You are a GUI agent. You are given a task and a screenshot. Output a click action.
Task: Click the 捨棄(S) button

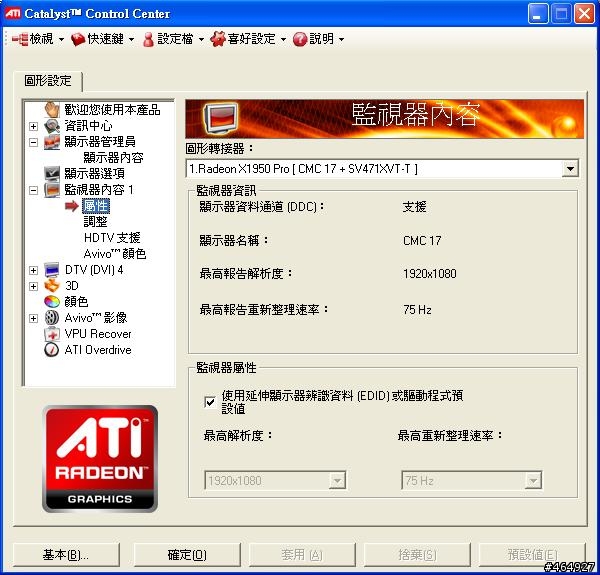417,555
